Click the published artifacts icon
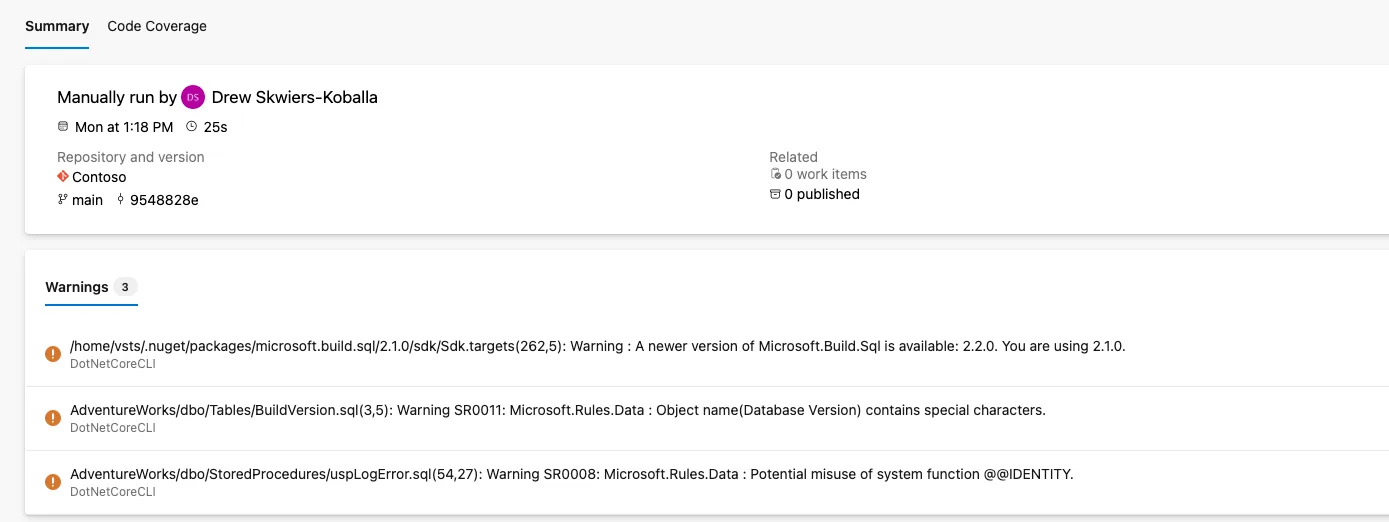1389x522 pixels. point(775,194)
